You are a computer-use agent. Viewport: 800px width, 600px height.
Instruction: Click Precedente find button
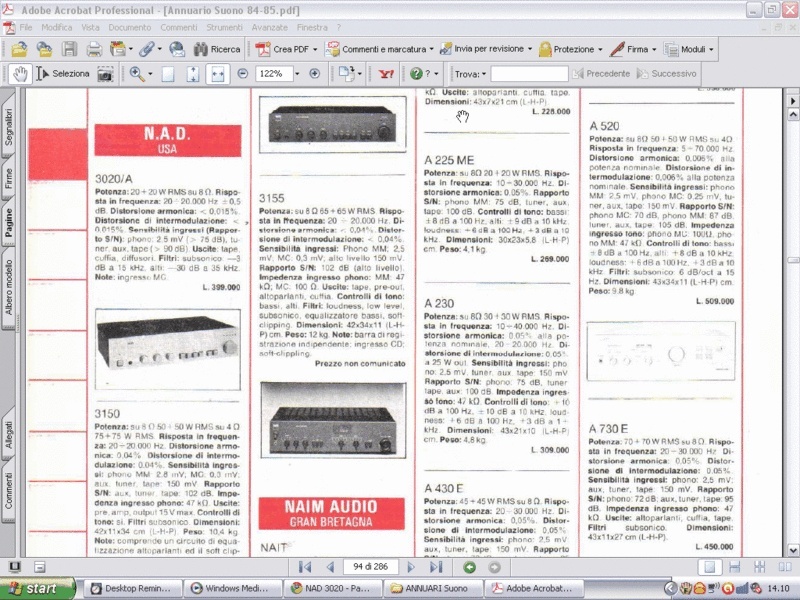pos(601,74)
